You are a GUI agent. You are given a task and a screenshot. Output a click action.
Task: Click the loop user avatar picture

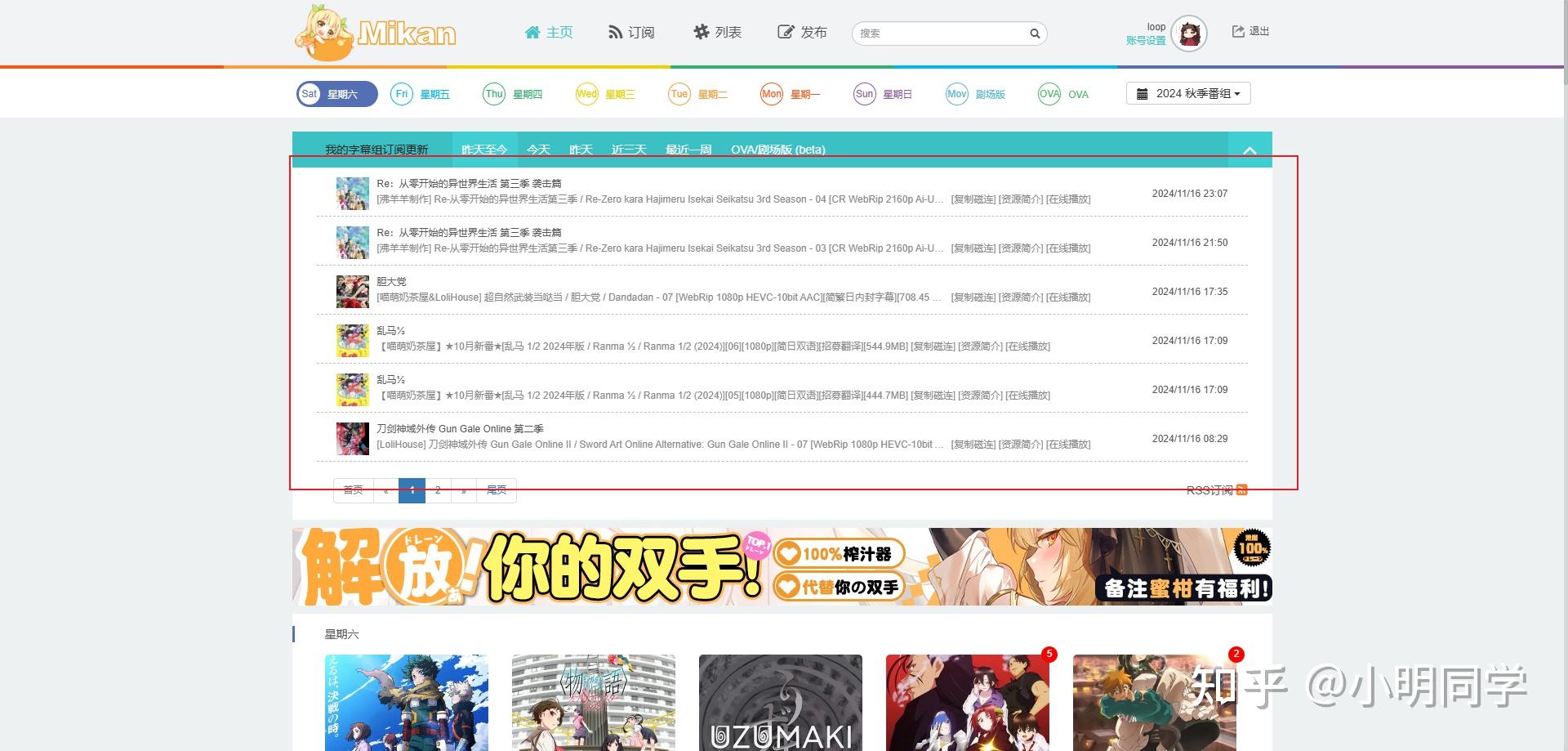[x=1188, y=34]
